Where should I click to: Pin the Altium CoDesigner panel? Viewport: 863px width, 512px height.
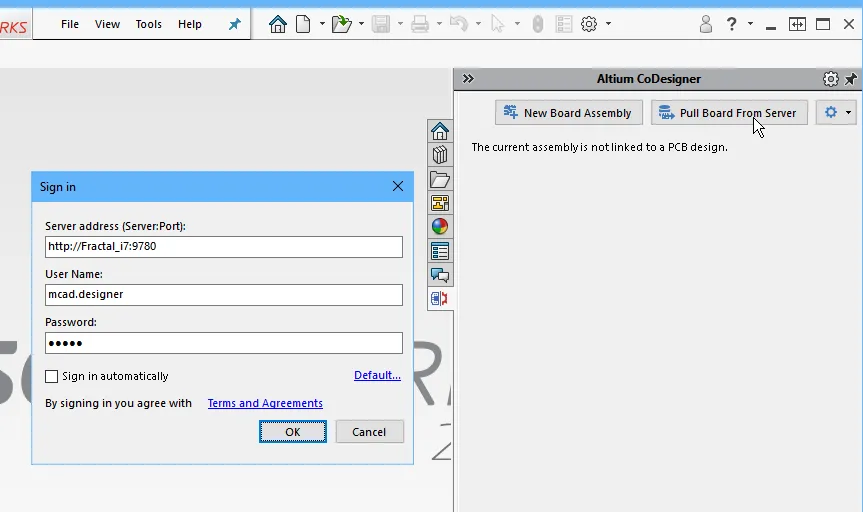click(x=851, y=79)
